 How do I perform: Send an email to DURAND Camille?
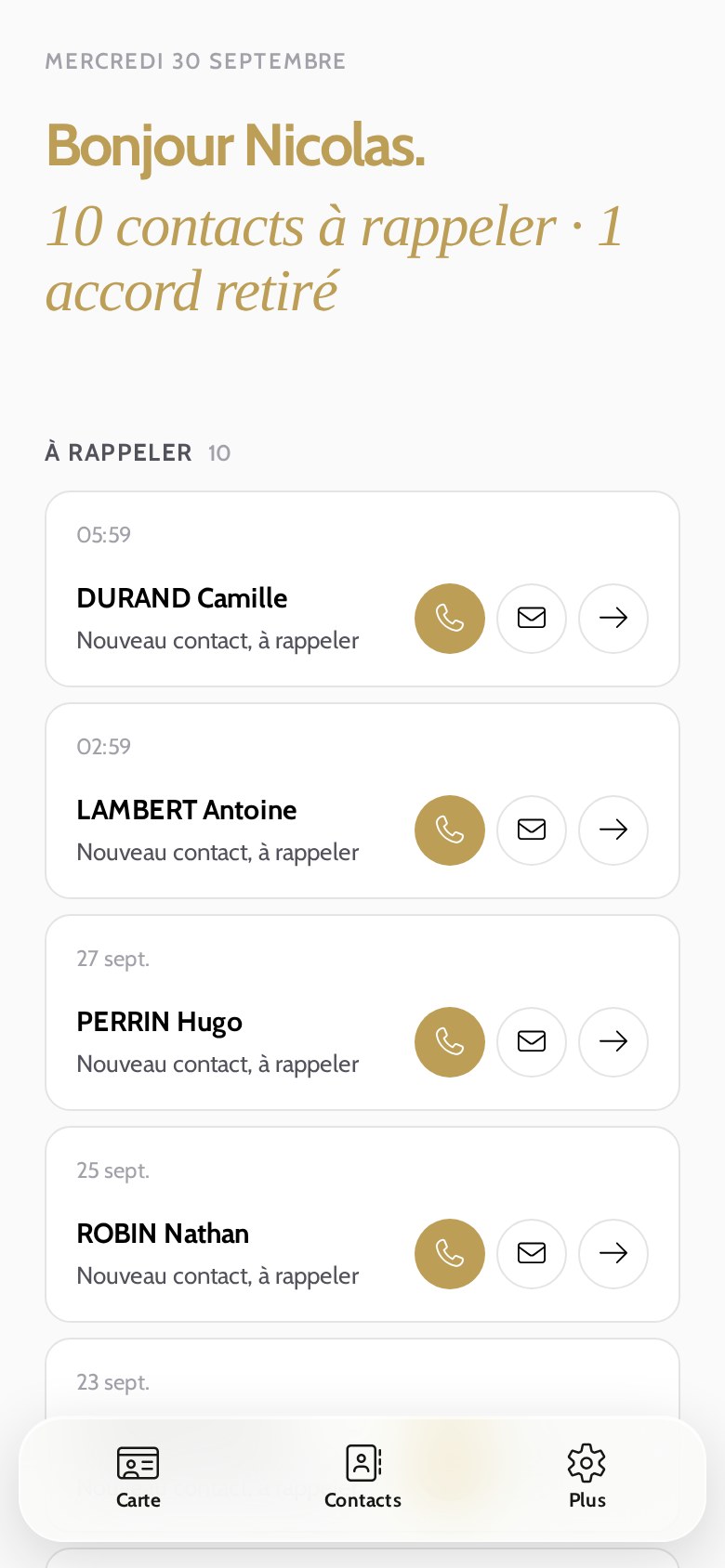pyautogui.click(x=532, y=619)
